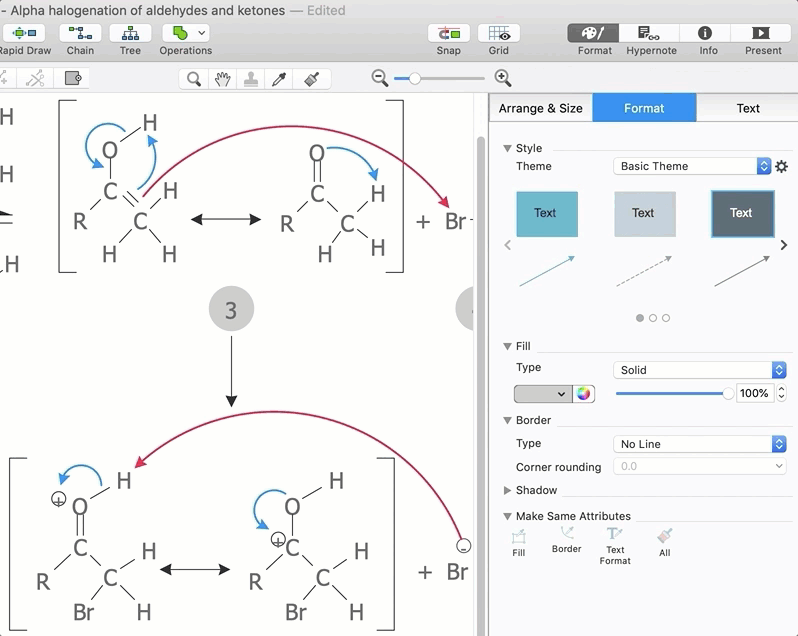The height and width of the screenshot is (636, 798).
Task: Toggle Snap in the toolbar
Action: point(449,34)
